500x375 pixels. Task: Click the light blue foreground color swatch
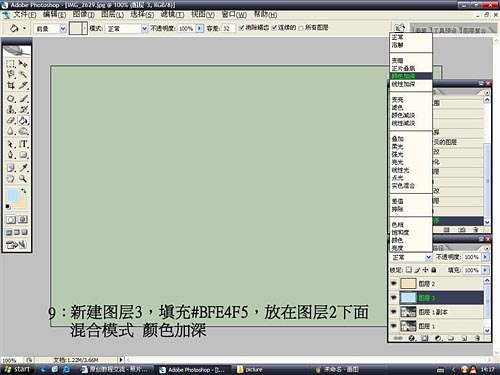point(13,195)
